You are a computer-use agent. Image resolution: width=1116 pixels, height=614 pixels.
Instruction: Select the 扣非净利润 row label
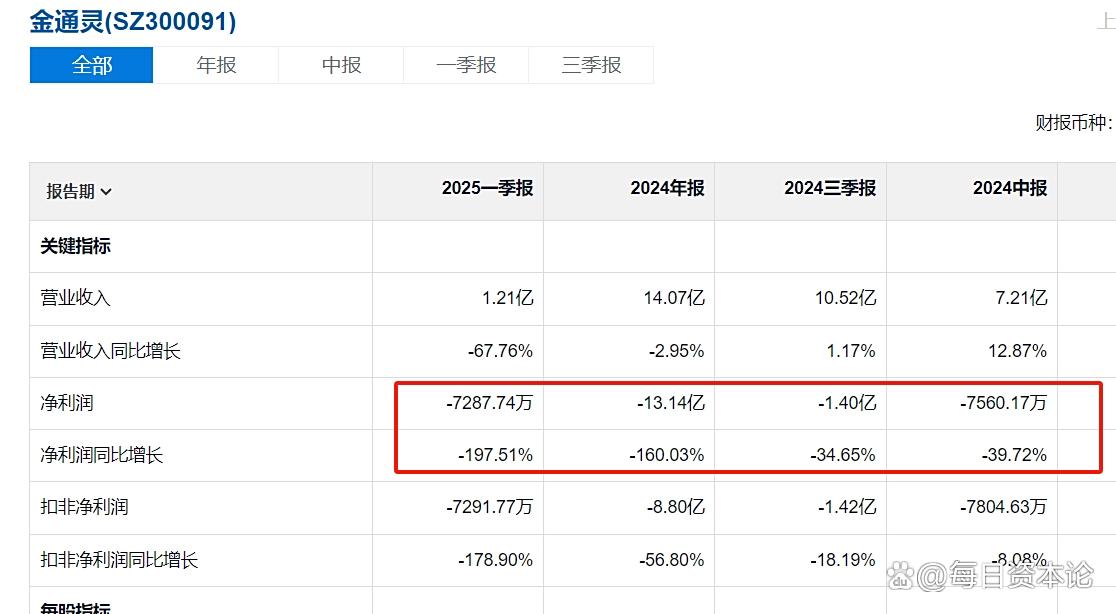click(x=84, y=507)
